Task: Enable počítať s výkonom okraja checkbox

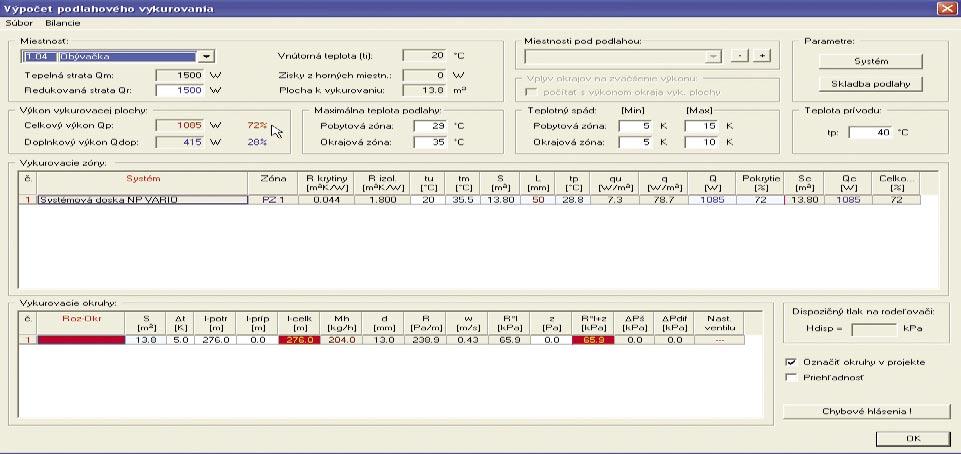Action: 531,92
